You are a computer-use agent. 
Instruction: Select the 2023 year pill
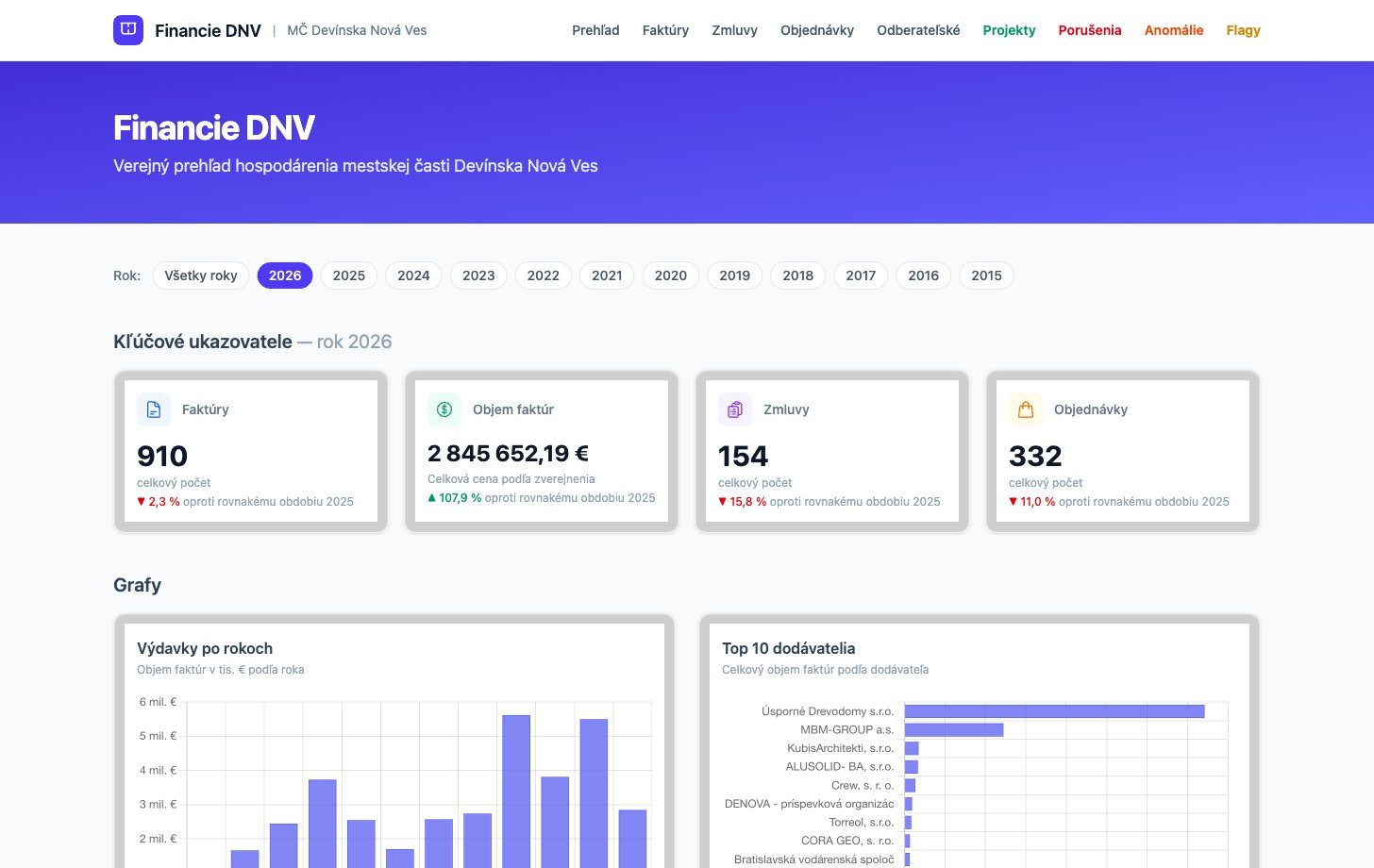(478, 275)
